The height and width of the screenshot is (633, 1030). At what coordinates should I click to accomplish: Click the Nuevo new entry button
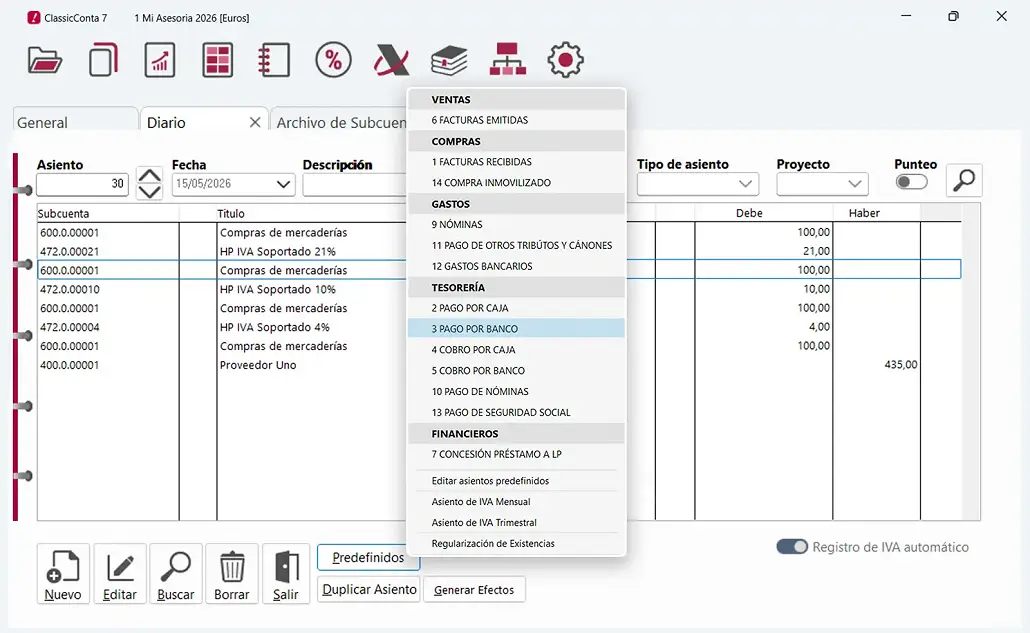[x=63, y=574]
